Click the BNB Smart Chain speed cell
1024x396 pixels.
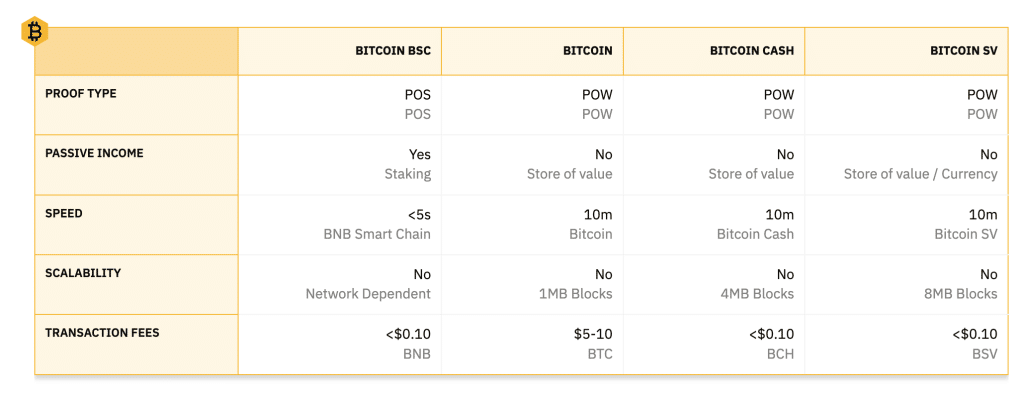point(377,234)
